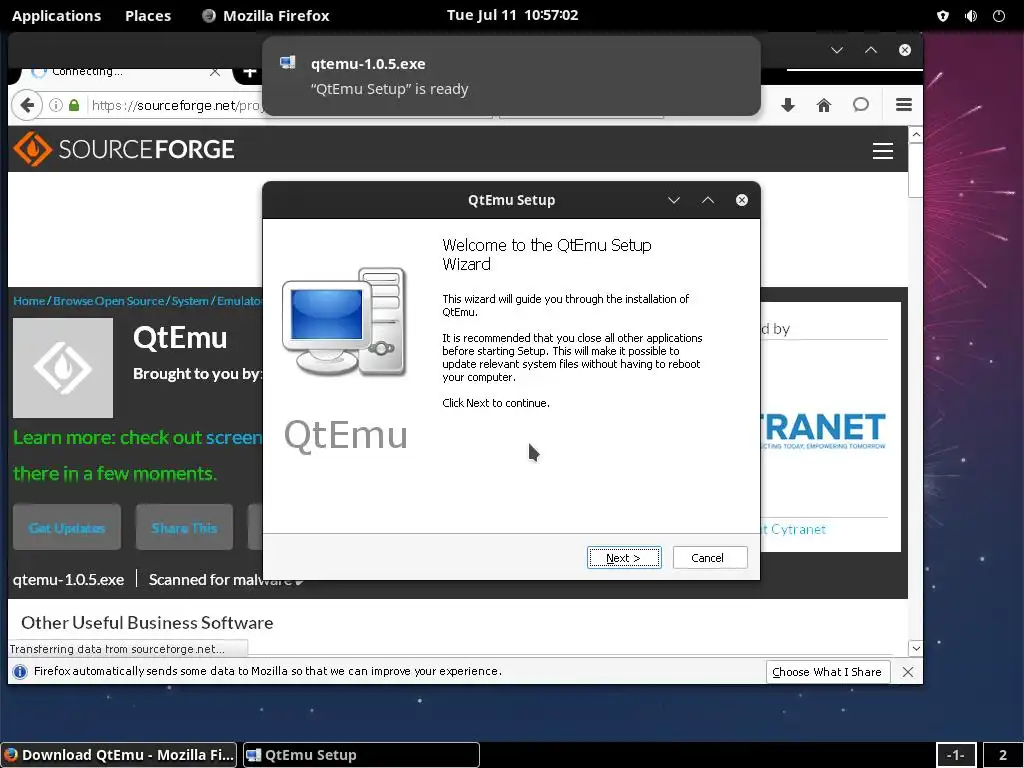Switch to Download QtEmu Firefox taskbar item
This screenshot has width=1024, height=768.
(x=120, y=755)
